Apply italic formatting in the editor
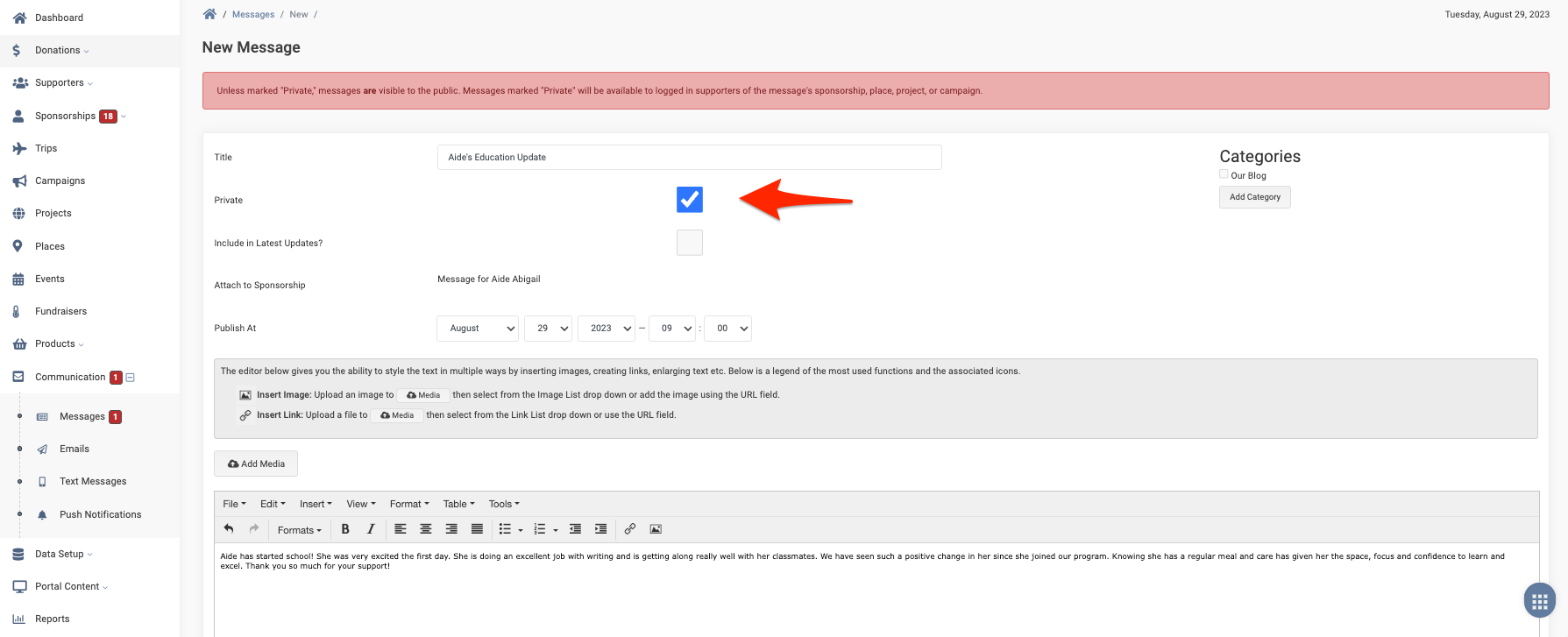 tap(371, 529)
